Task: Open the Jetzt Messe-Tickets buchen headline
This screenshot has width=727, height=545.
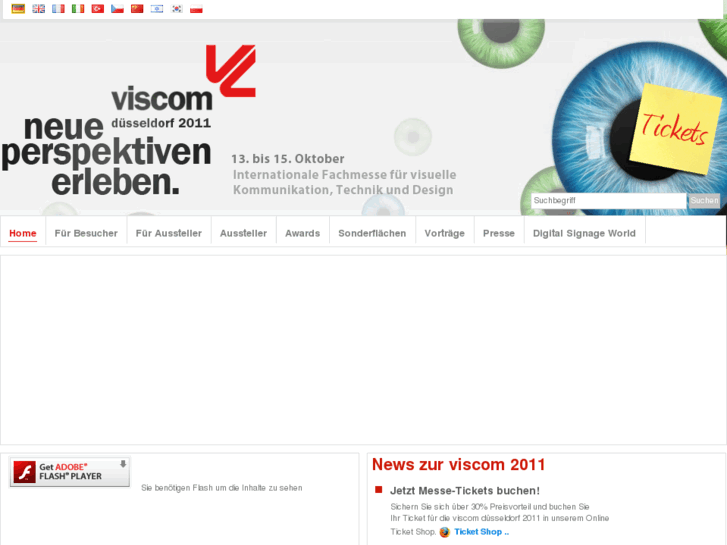Action: [465, 491]
